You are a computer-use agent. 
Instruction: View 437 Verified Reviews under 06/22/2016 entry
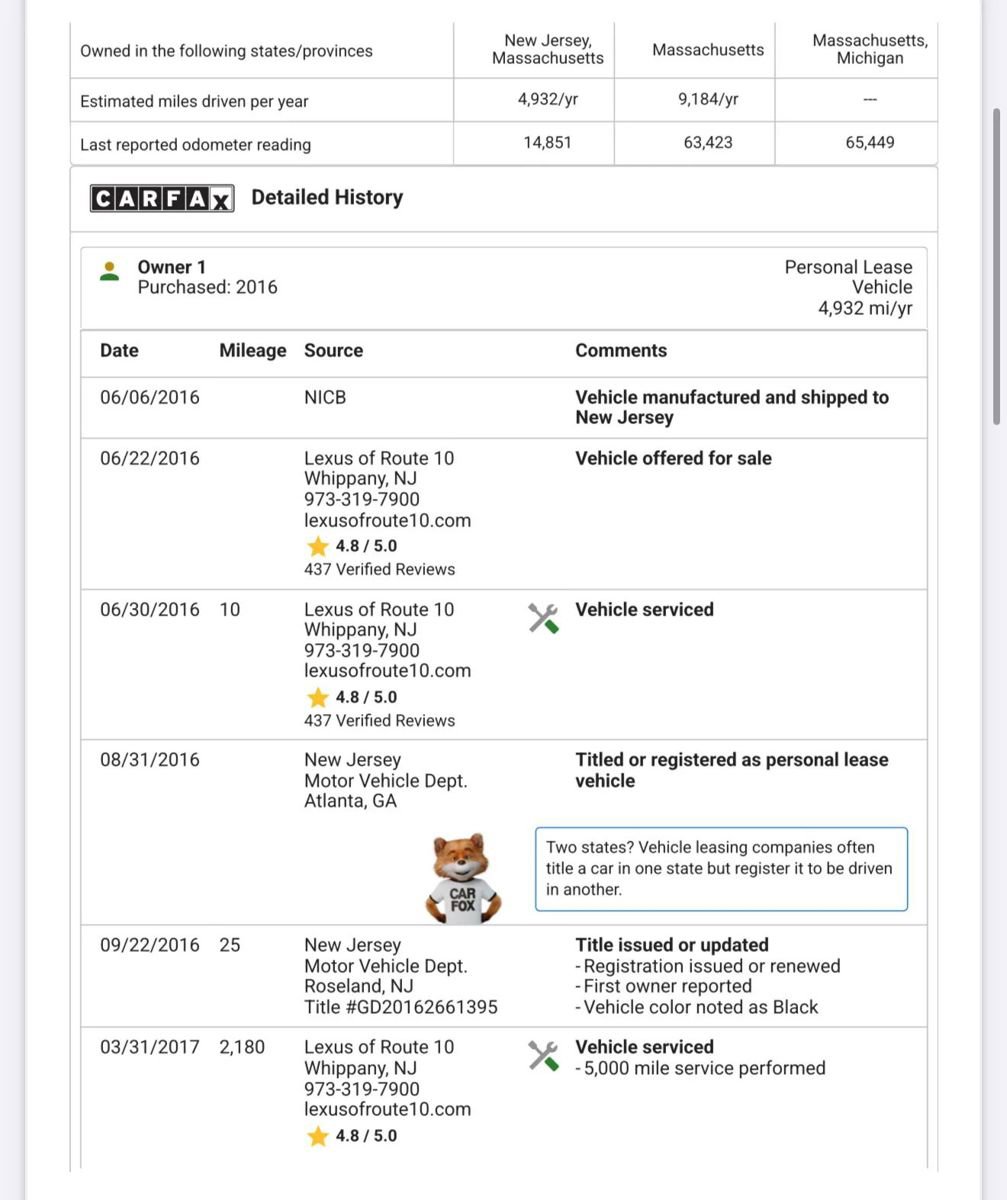[379, 569]
